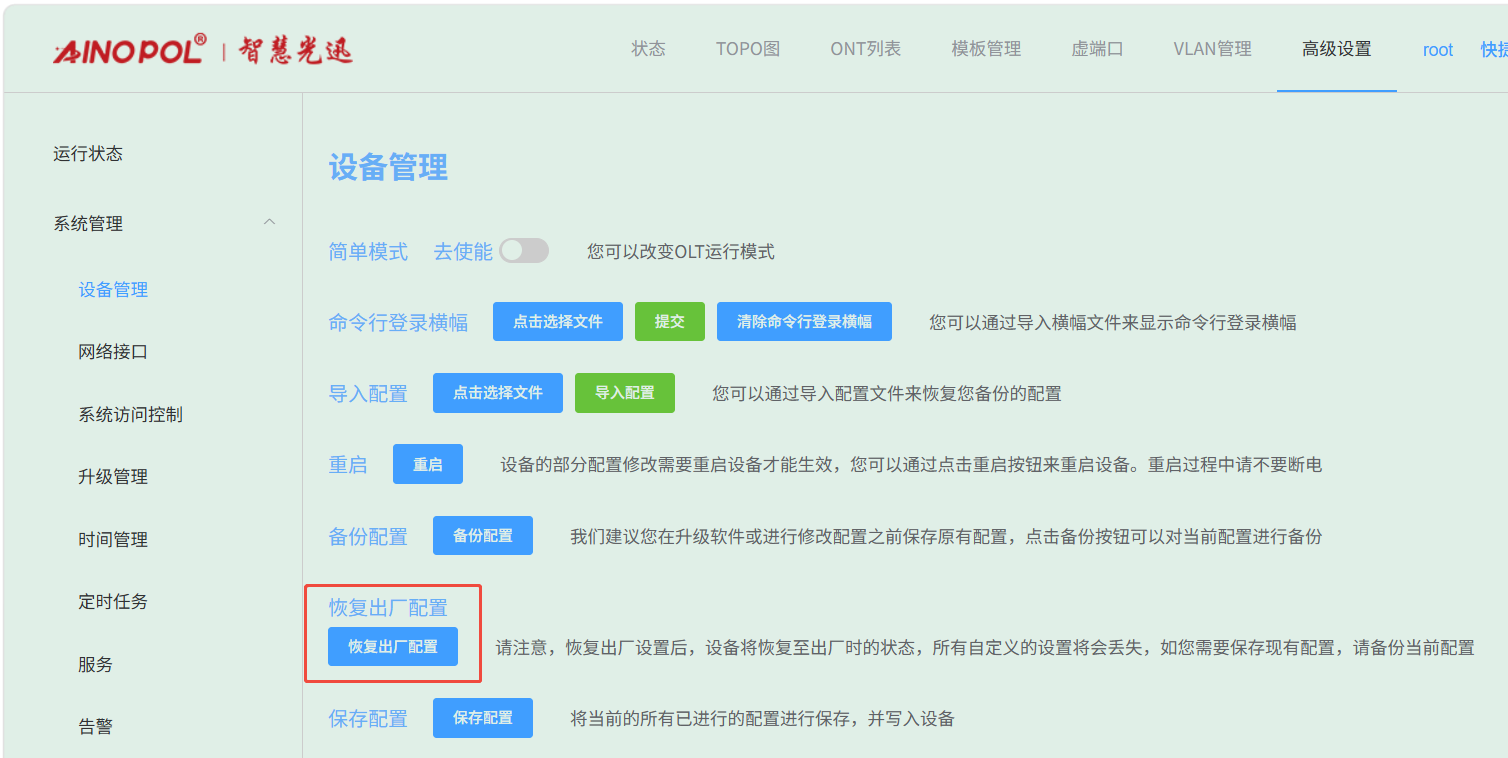Image resolution: width=1508 pixels, height=758 pixels.
Task: Click the green 导入配置 button
Action: pyautogui.click(x=624, y=393)
